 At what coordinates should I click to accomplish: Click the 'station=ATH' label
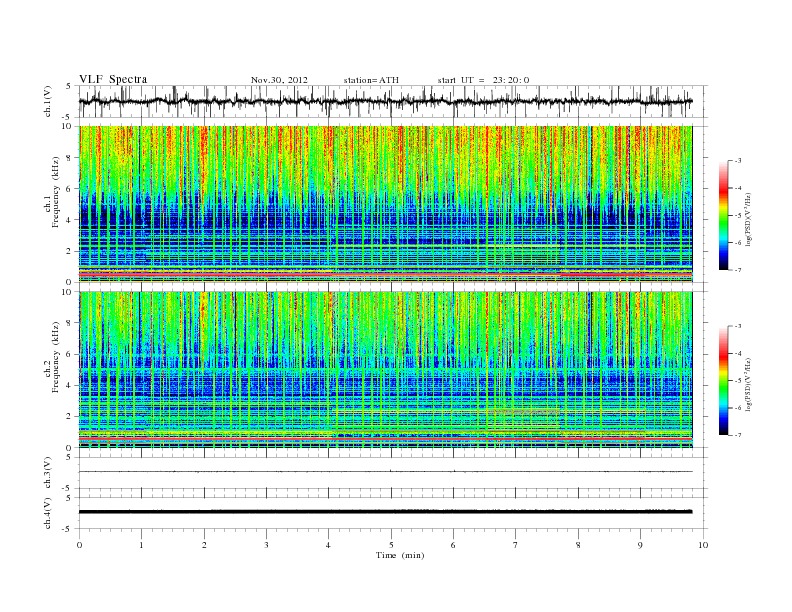tap(371, 80)
